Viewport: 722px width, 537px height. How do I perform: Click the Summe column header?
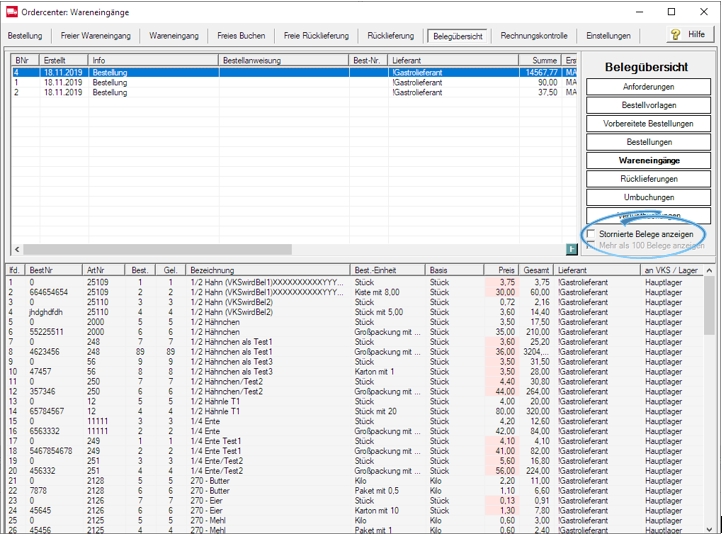(540, 60)
